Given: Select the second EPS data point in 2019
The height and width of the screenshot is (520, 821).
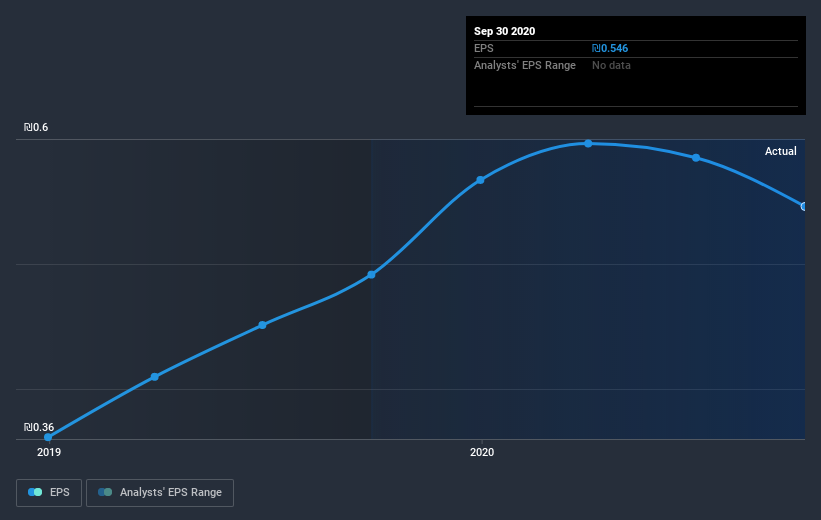Looking at the screenshot, I should click(x=154, y=377).
